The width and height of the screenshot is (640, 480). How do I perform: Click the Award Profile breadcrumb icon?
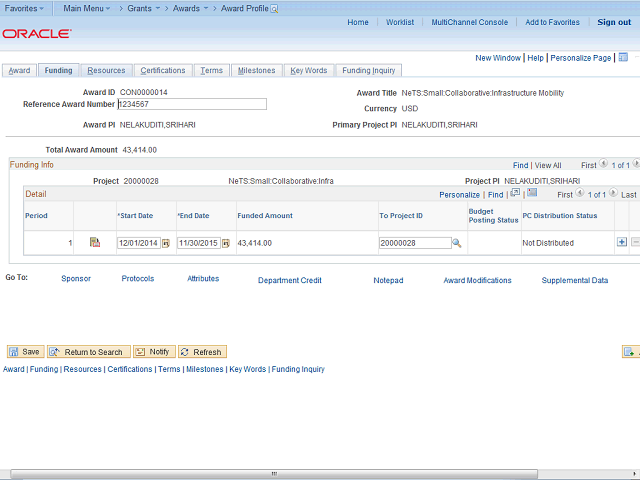pyautogui.click(x=275, y=8)
